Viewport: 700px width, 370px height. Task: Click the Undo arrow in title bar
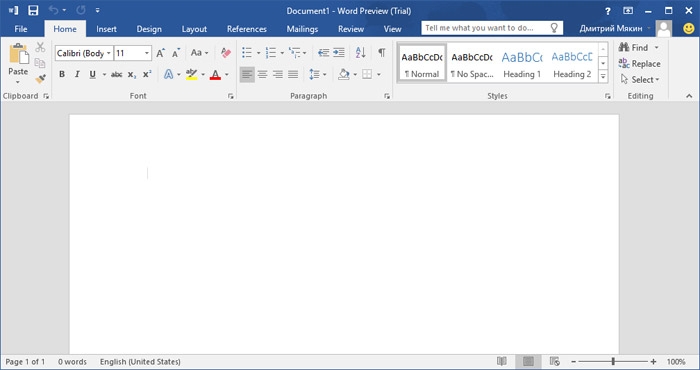54,10
